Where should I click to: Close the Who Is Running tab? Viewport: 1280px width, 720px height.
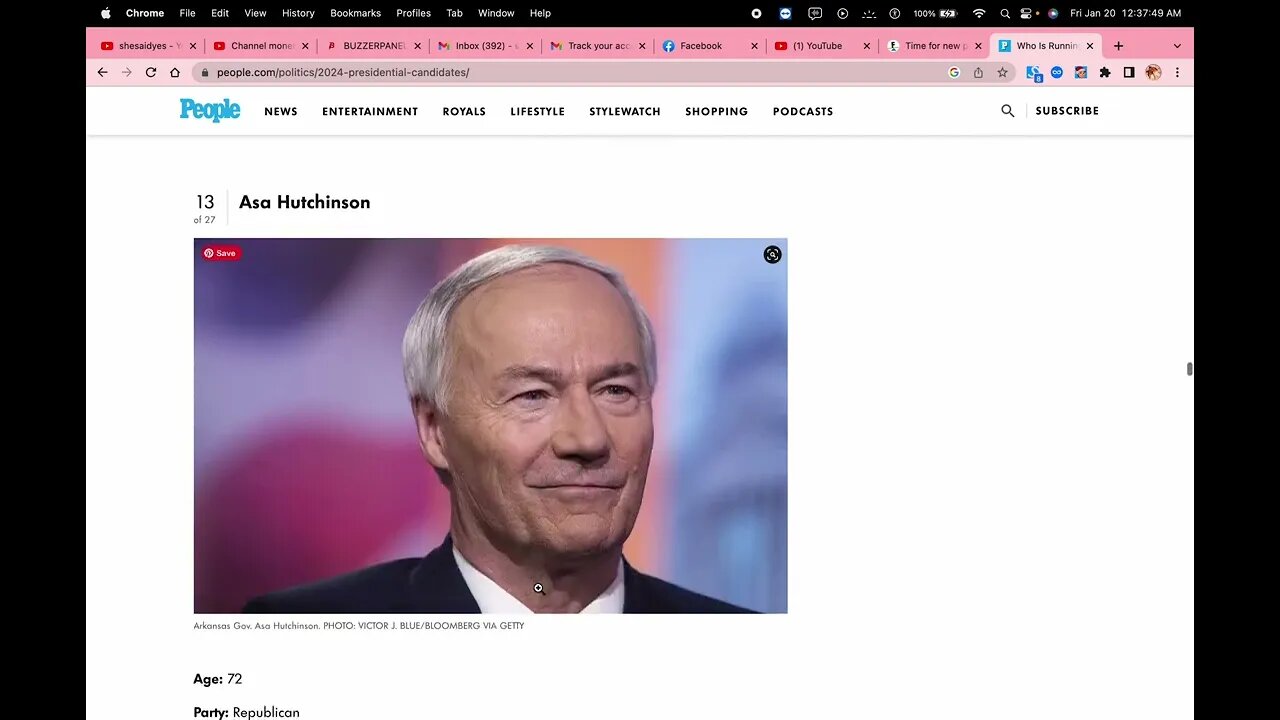[x=1090, y=46]
